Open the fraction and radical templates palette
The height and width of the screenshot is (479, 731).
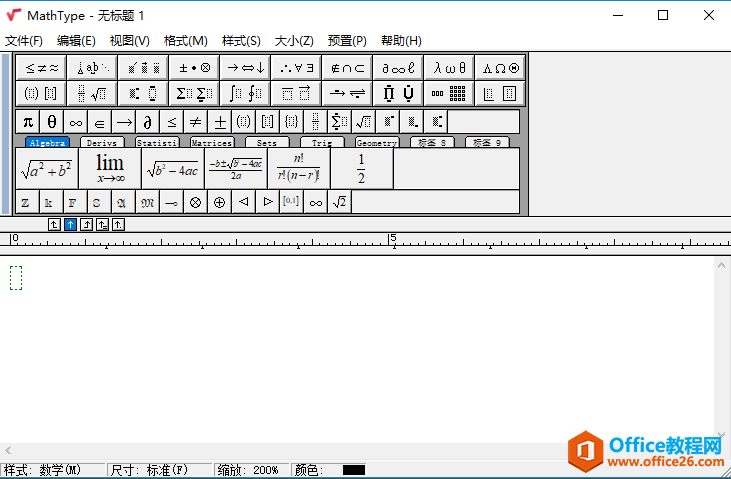point(92,94)
